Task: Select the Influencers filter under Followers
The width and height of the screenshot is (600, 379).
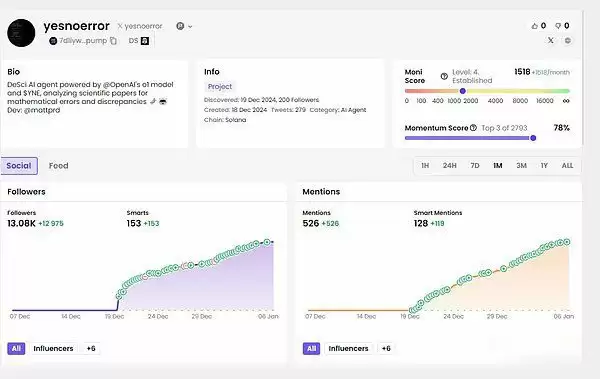Action: (53, 348)
